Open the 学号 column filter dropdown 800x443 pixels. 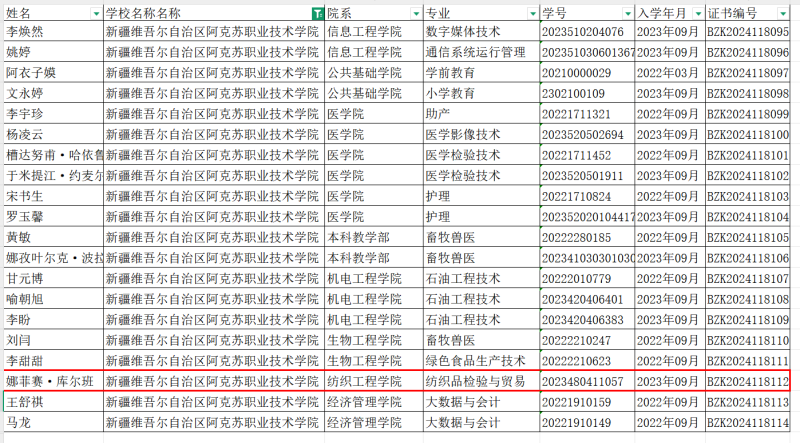627,13
